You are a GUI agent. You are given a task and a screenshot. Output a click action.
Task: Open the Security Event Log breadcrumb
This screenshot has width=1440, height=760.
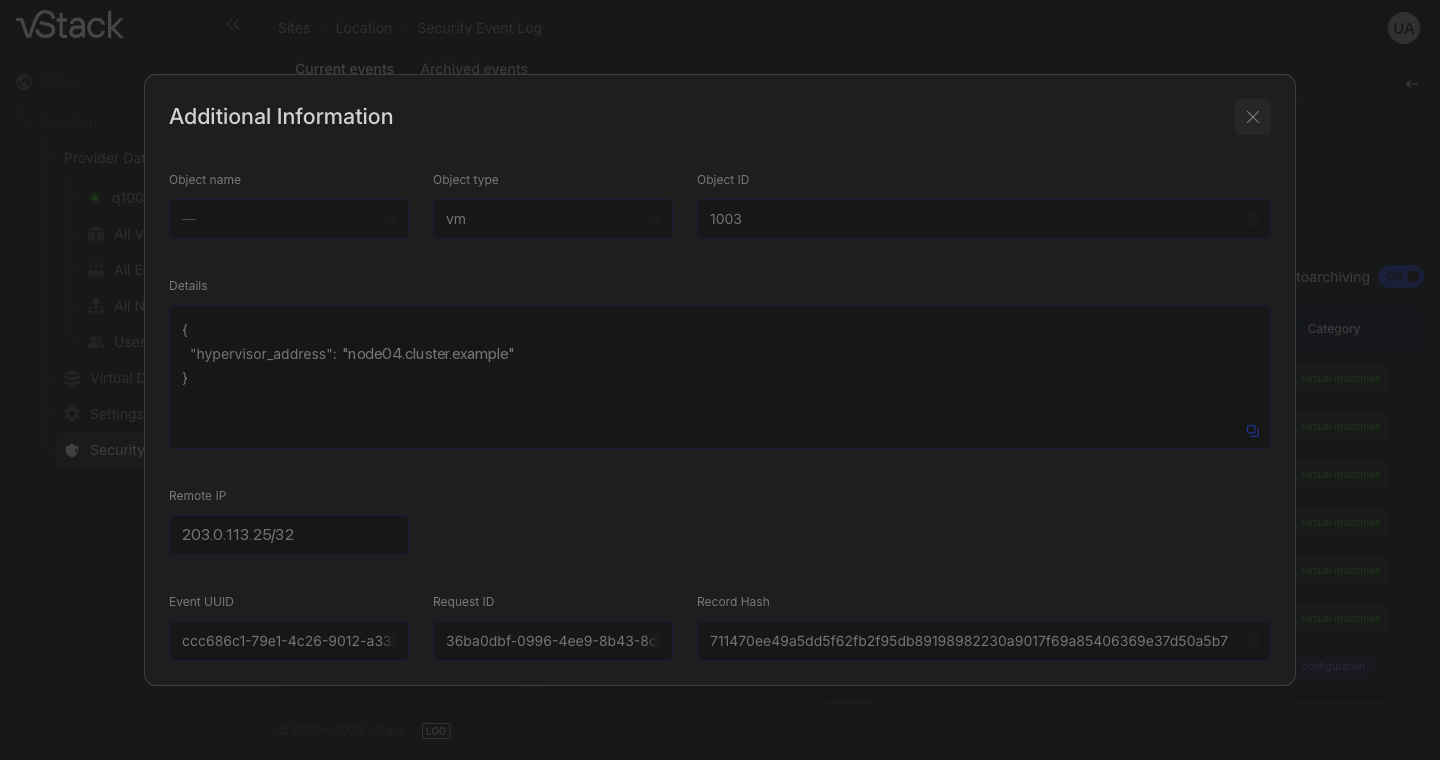(x=480, y=28)
